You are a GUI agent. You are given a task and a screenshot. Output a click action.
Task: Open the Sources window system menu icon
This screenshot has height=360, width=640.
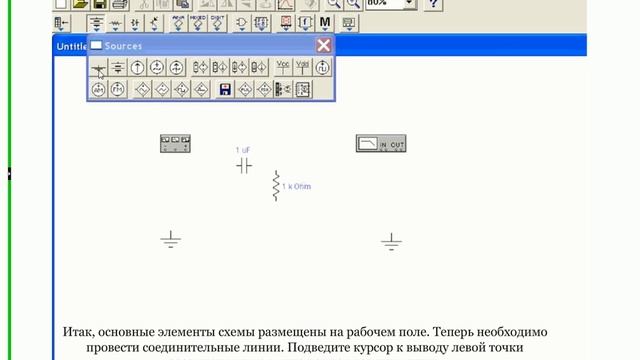pos(96,45)
